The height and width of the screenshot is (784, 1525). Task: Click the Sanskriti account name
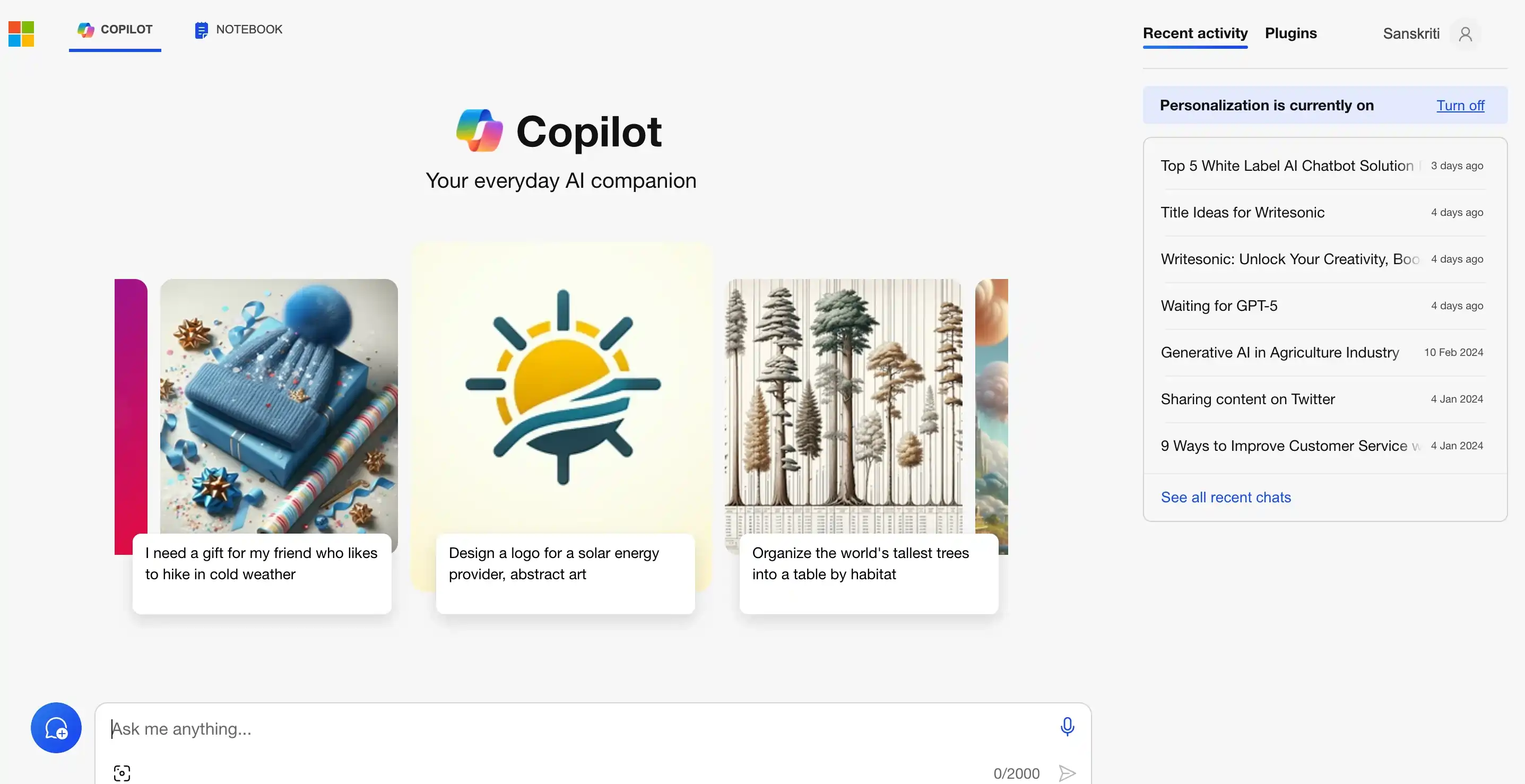[x=1411, y=34]
